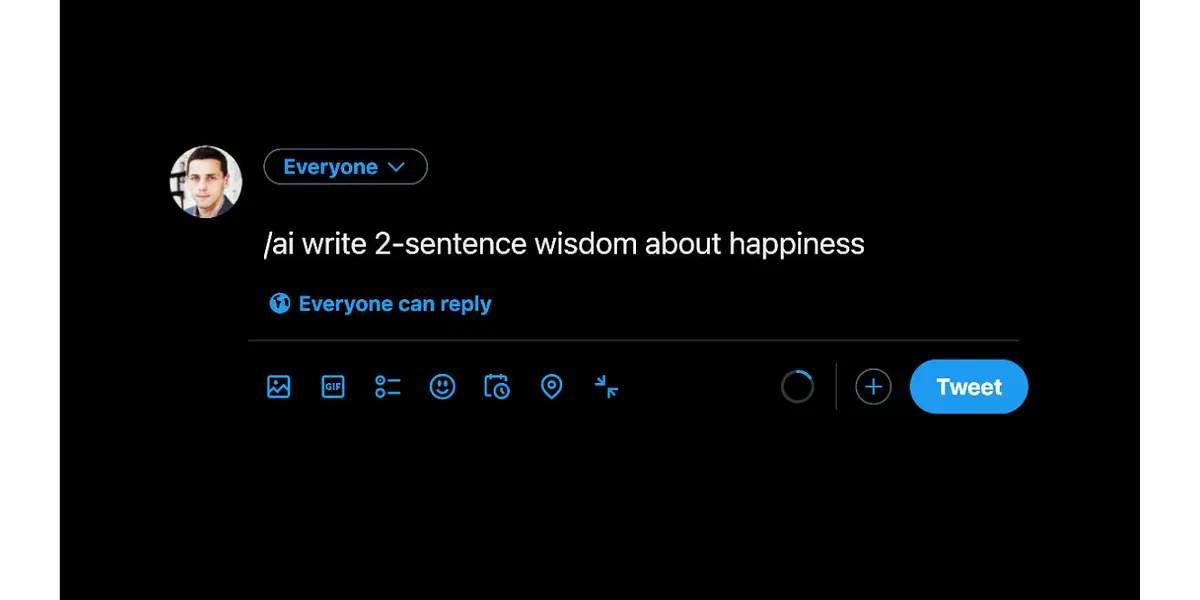Open the emoji picker smiley icon
The height and width of the screenshot is (600, 1200).
[442, 387]
